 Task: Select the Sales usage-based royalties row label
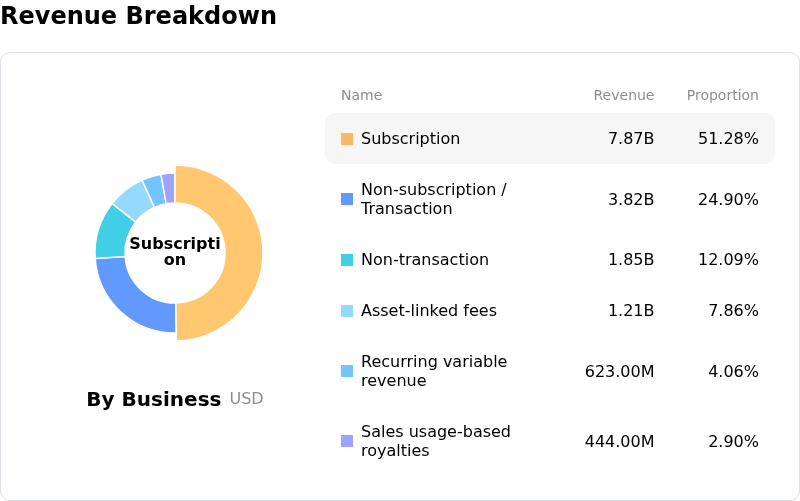tap(435, 441)
